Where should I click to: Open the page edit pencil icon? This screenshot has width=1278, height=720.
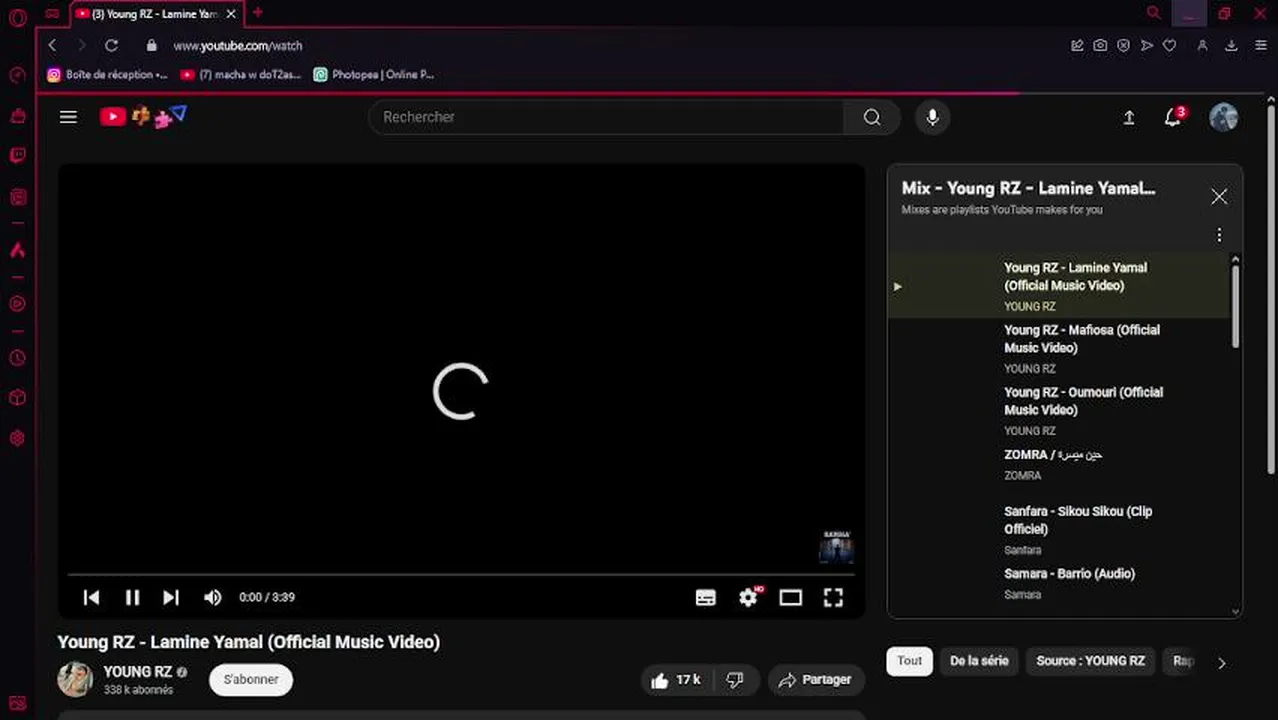(1077, 45)
